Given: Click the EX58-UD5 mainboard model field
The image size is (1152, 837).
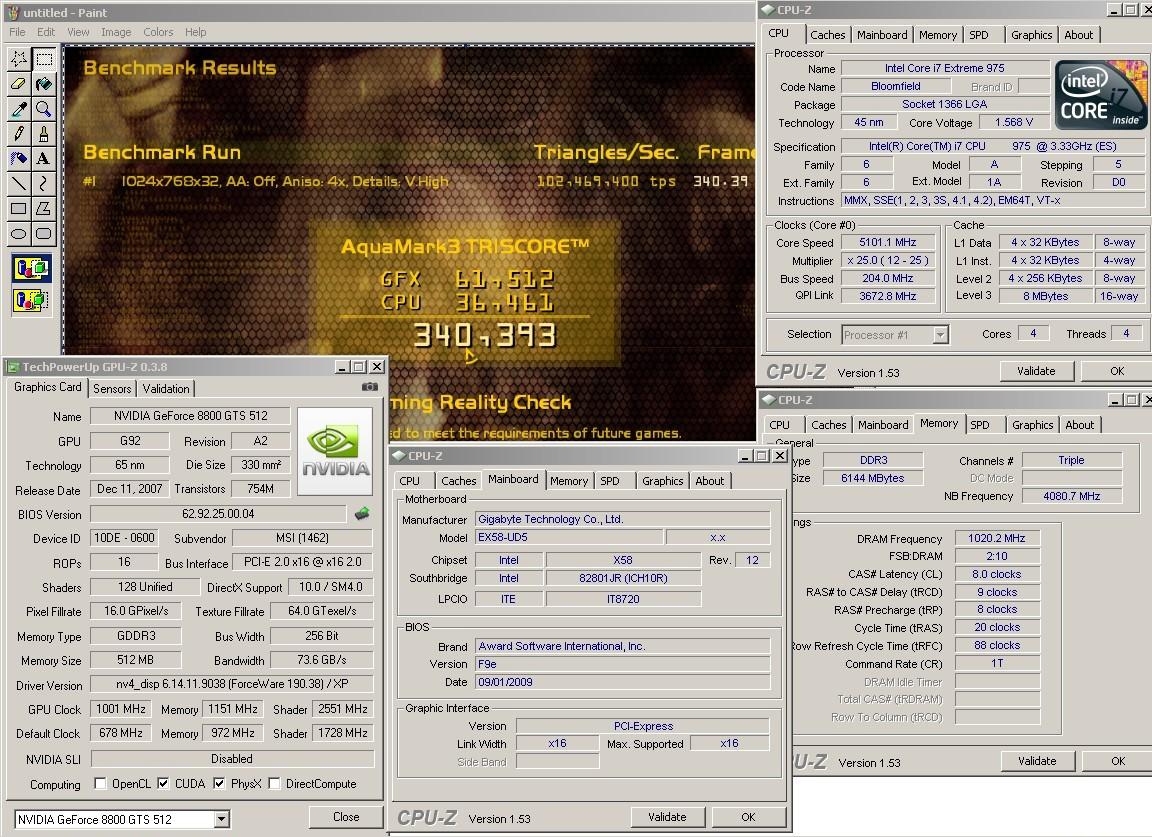Looking at the screenshot, I should [x=569, y=537].
